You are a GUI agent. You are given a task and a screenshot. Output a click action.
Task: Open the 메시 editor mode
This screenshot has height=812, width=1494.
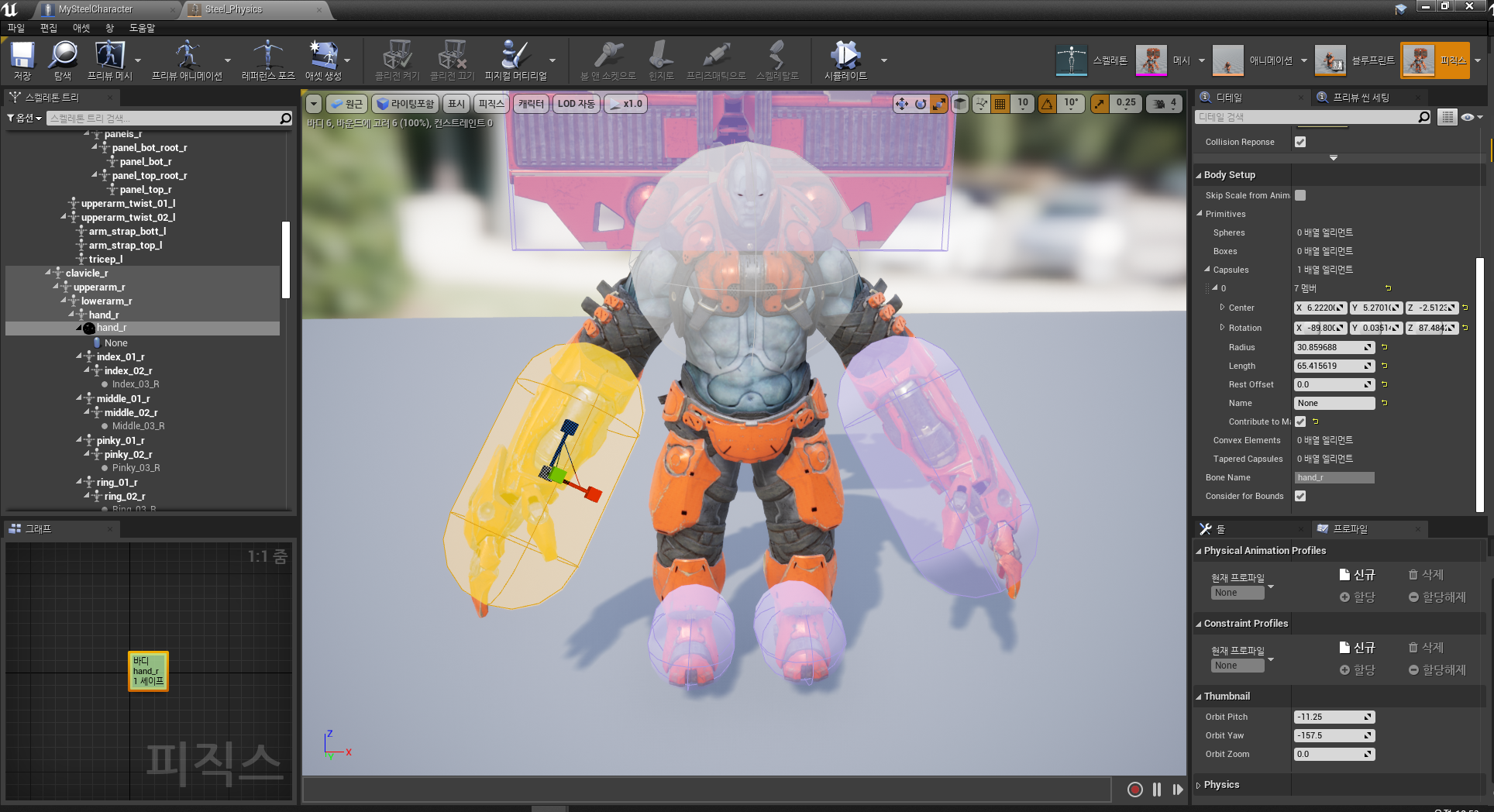coord(1163,60)
